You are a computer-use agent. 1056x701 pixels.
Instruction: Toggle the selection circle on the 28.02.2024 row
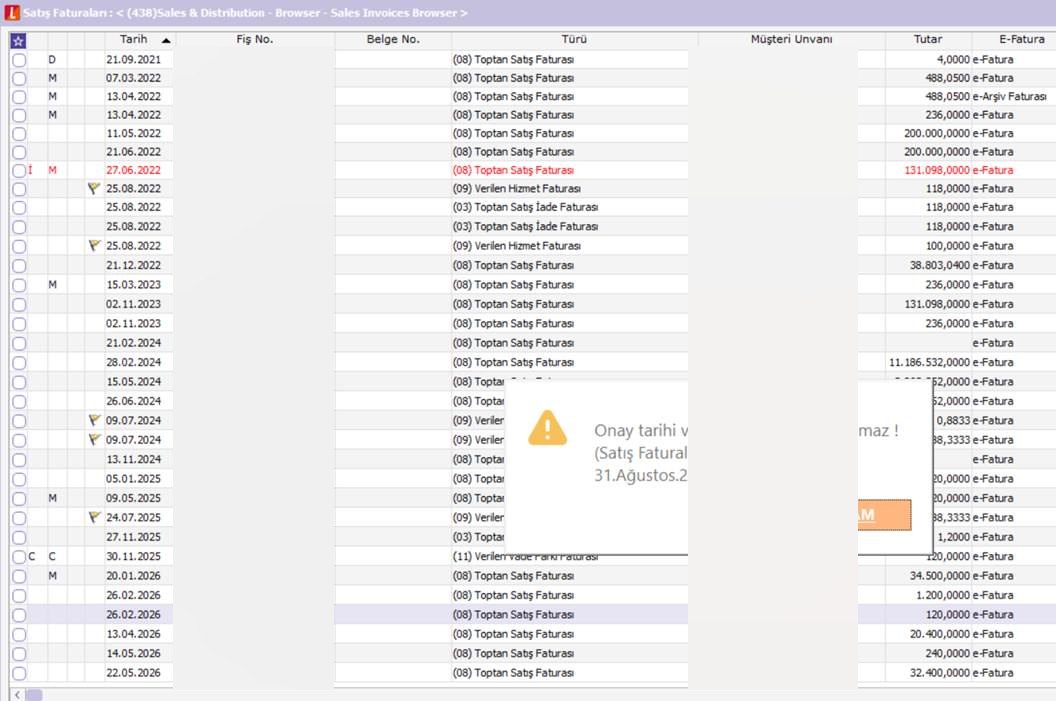[19, 362]
